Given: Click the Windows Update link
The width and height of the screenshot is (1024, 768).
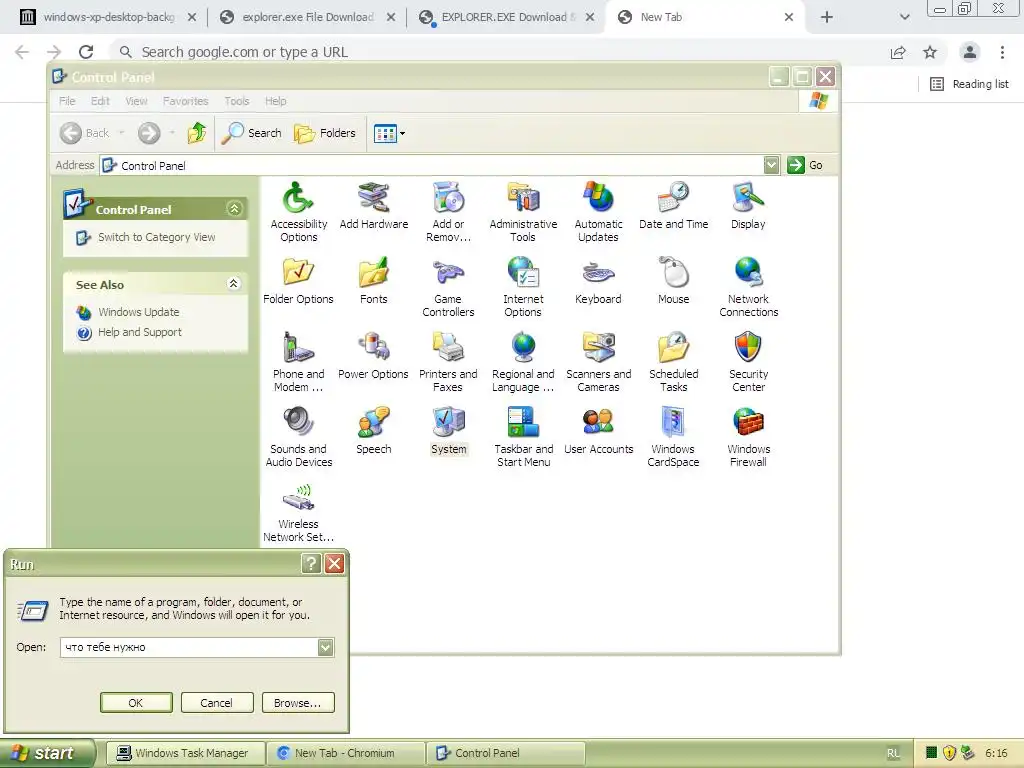Looking at the screenshot, I should pos(138,312).
